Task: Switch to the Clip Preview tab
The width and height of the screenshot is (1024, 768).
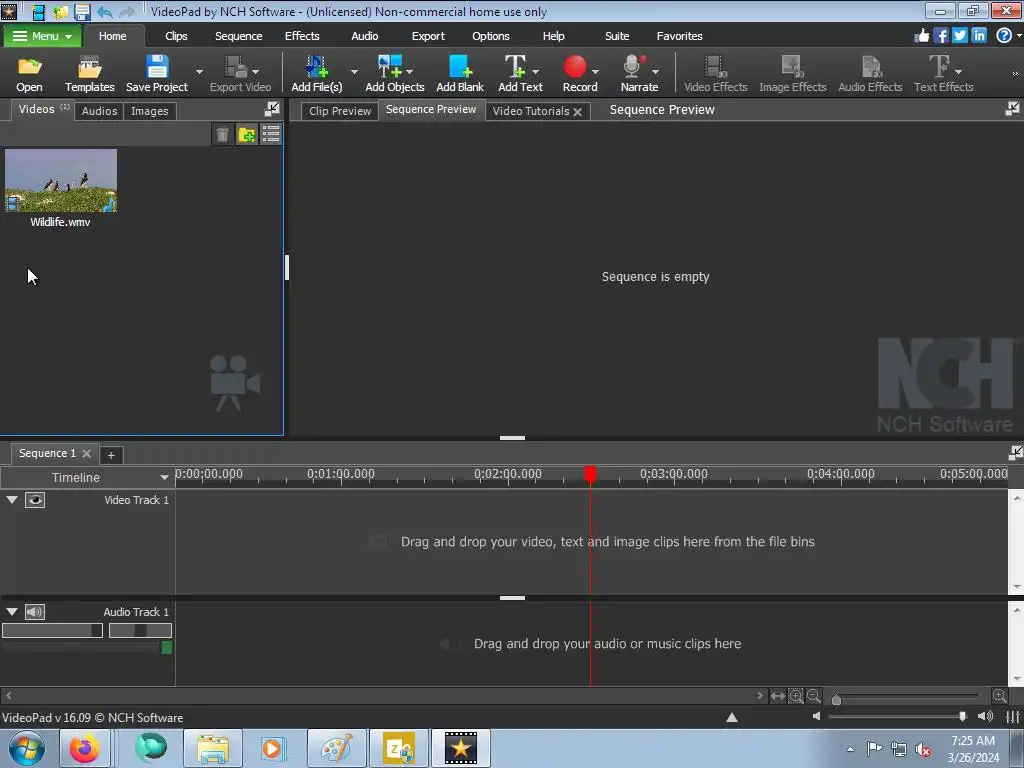Action: [x=340, y=111]
